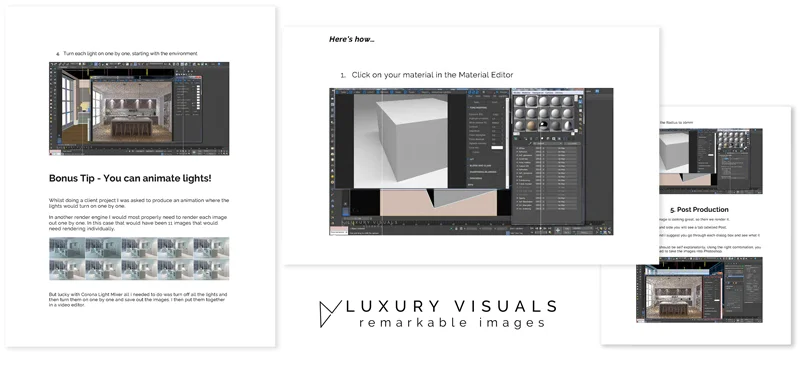Image resolution: width=800 pixels, height=374 pixels.
Task: Click the 'But lucky with Corona Light Mixer' paragraph
Action: pyautogui.click(x=139, y=300)
